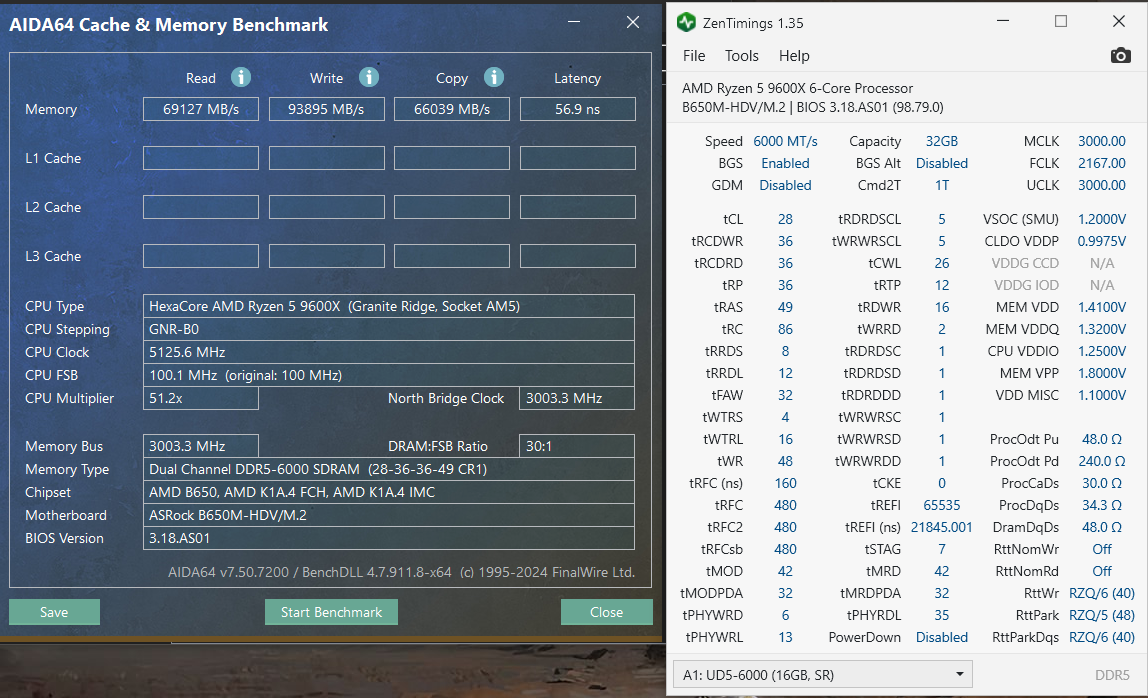Image resolution: width=1148 pixels, height=698 pixels.
Task: Click the Close button in AIDA64
Action: (x=606, y=612)
